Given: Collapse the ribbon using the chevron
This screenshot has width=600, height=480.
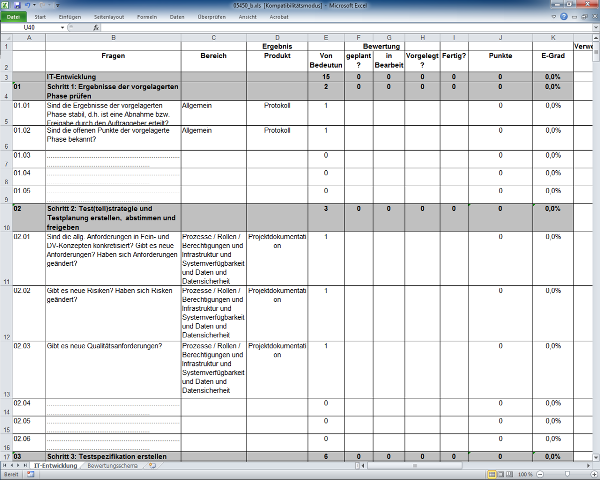Looking at the screenshot, I should (x=556, y=18).
